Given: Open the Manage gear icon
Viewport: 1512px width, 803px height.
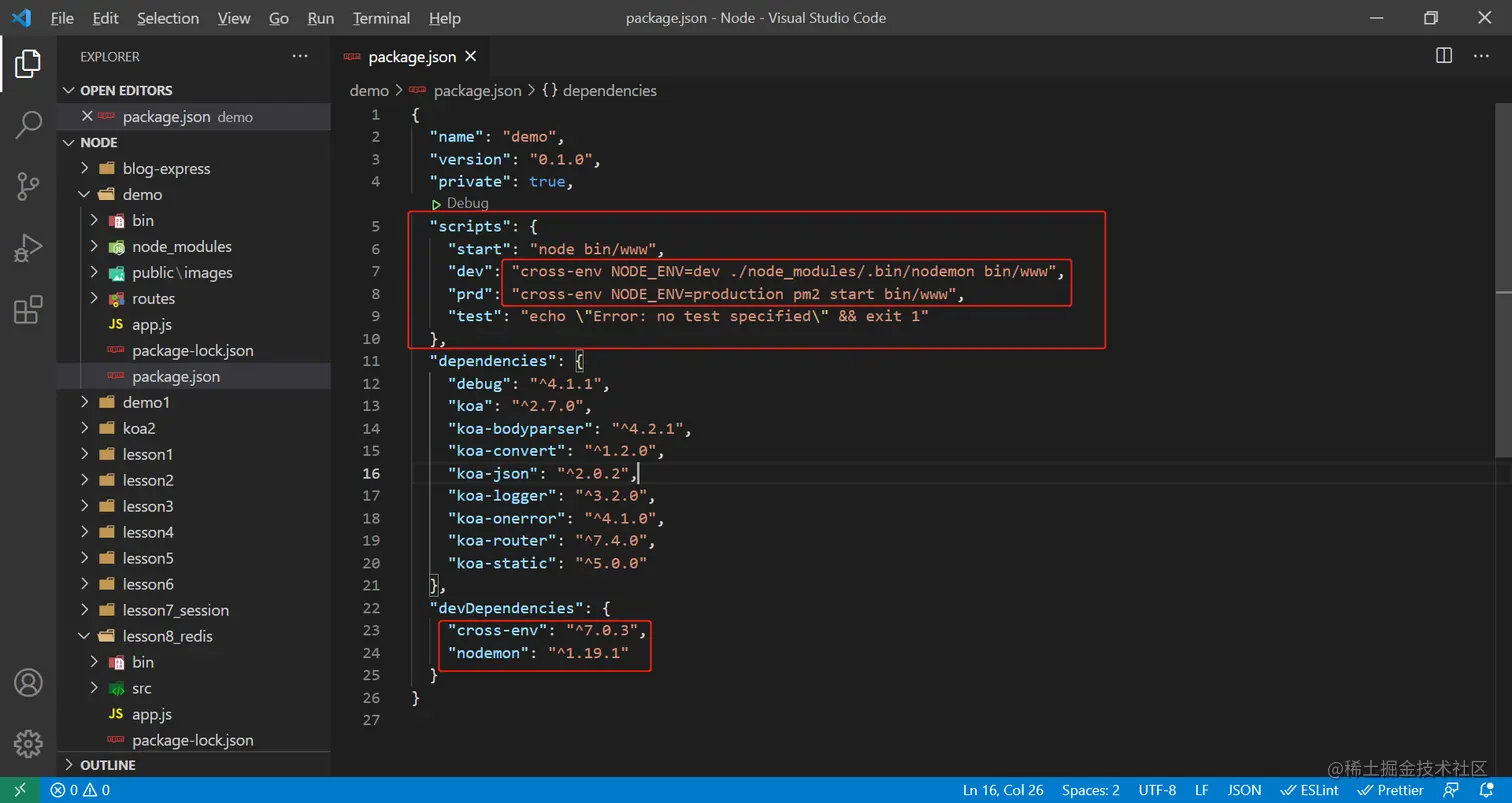Looking at the screenshot, I should tap(28, 743).
